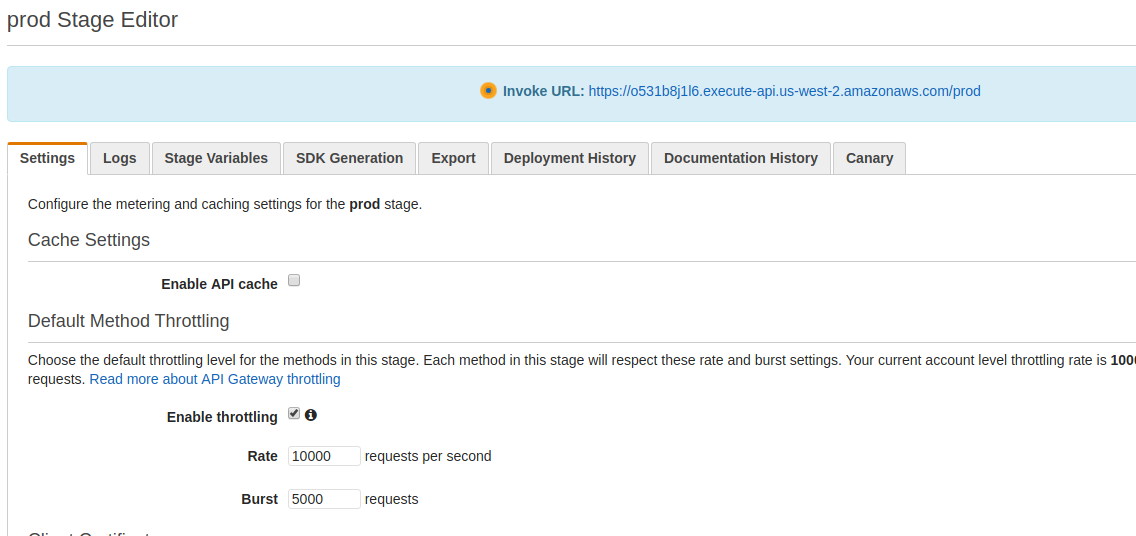Go to the SDK Generation tab
This screenshot has height=536, width=1136.
349,158
